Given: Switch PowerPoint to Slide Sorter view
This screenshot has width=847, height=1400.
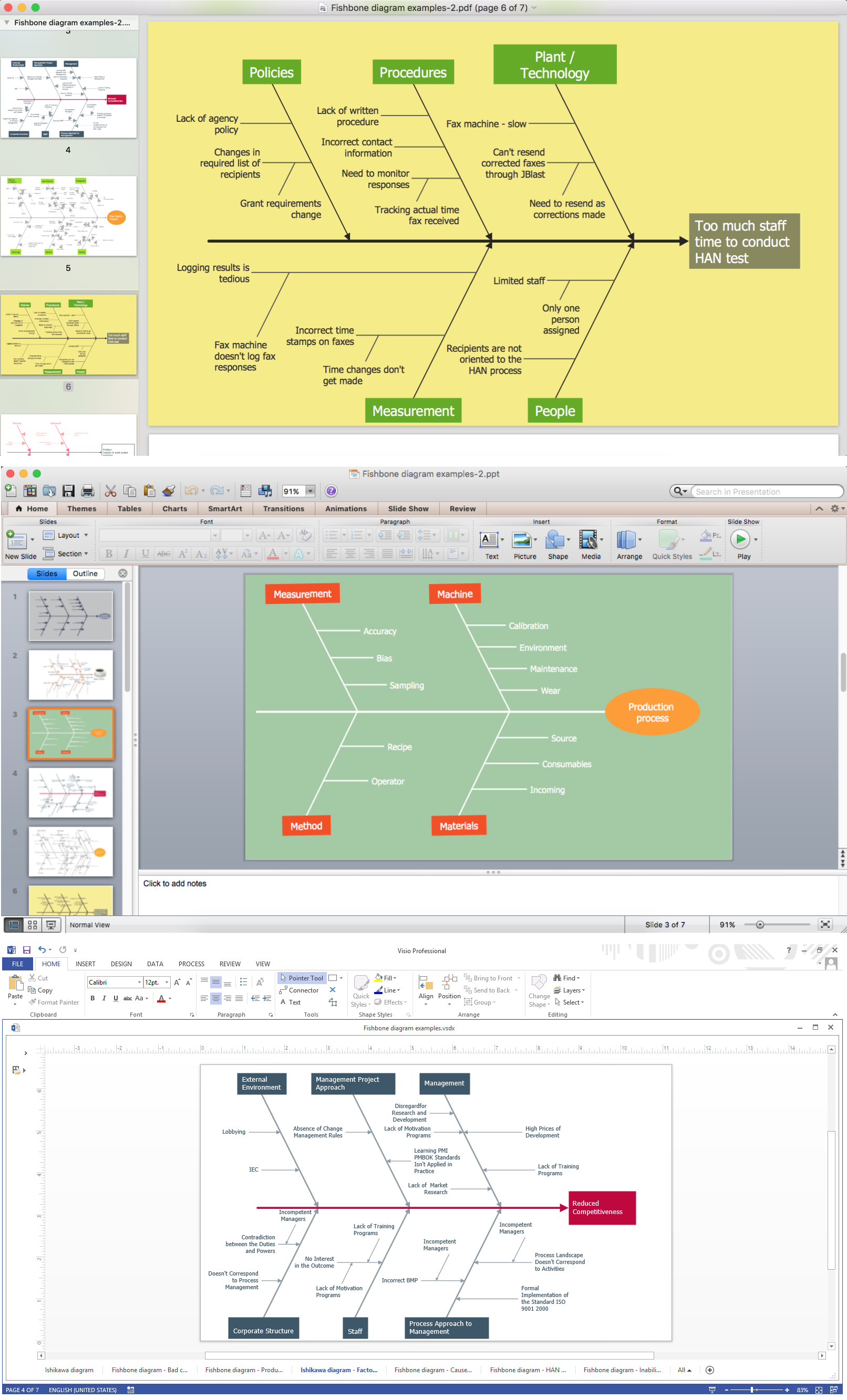Looking at the screenshot, I should tap(33, 925).
